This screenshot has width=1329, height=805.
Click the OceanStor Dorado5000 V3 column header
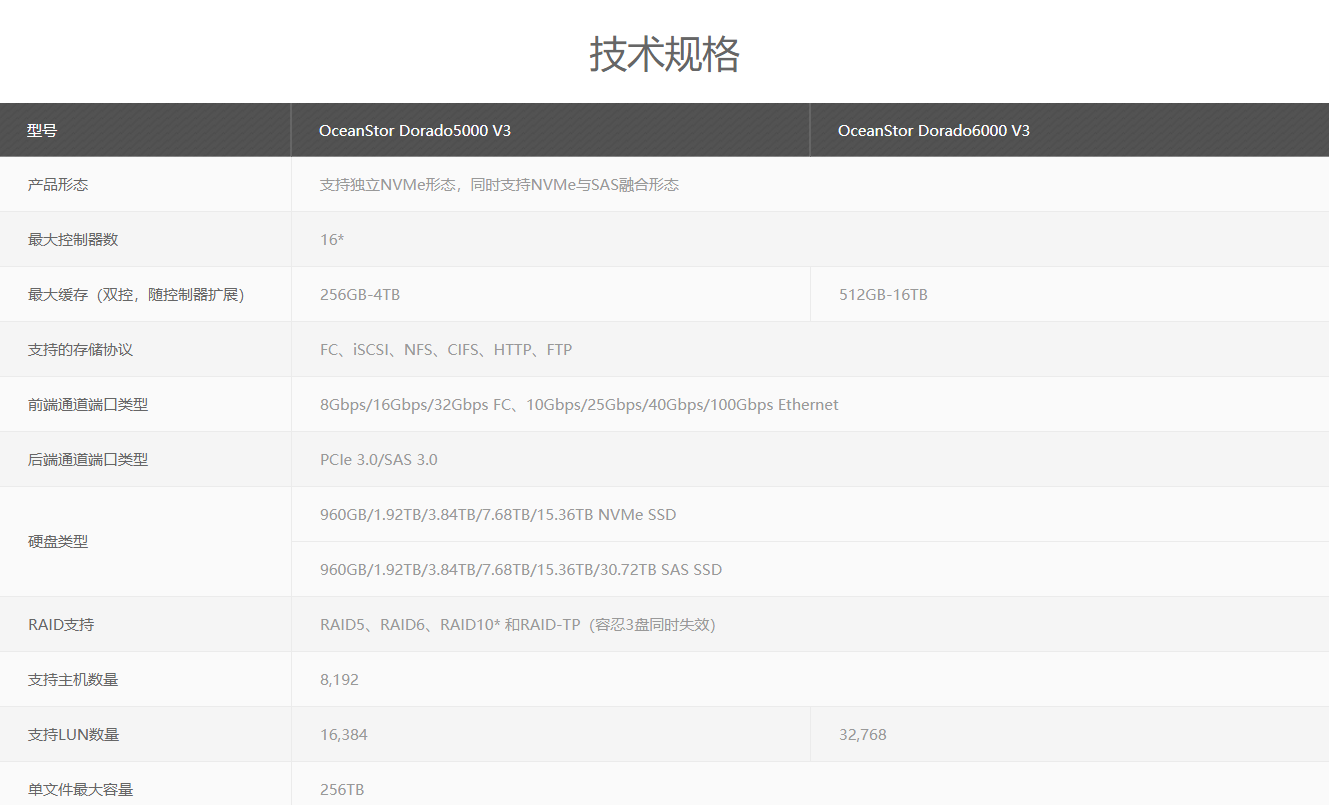[x=415, y=131]
